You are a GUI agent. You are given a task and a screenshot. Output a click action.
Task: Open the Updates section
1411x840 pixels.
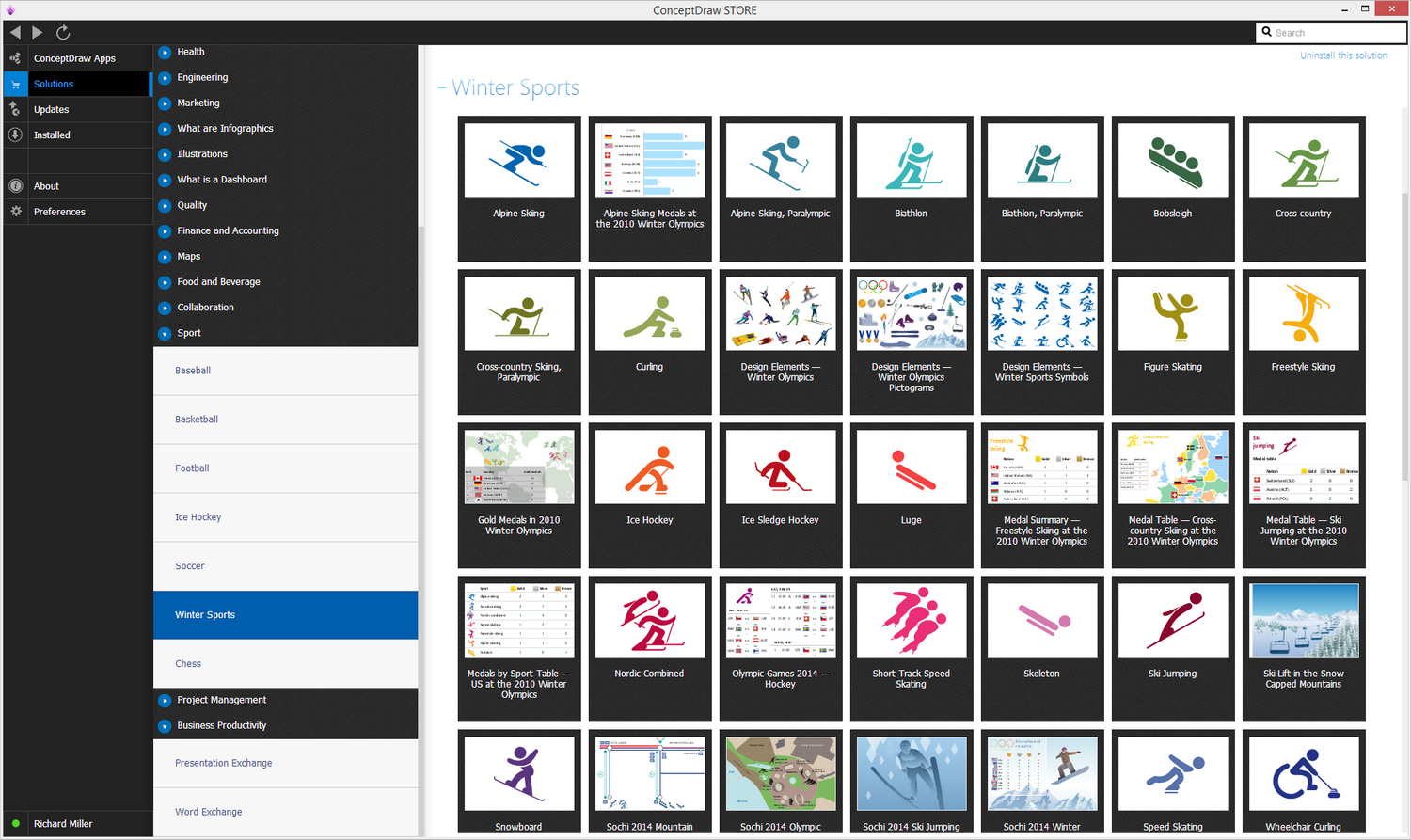[76, 109]
